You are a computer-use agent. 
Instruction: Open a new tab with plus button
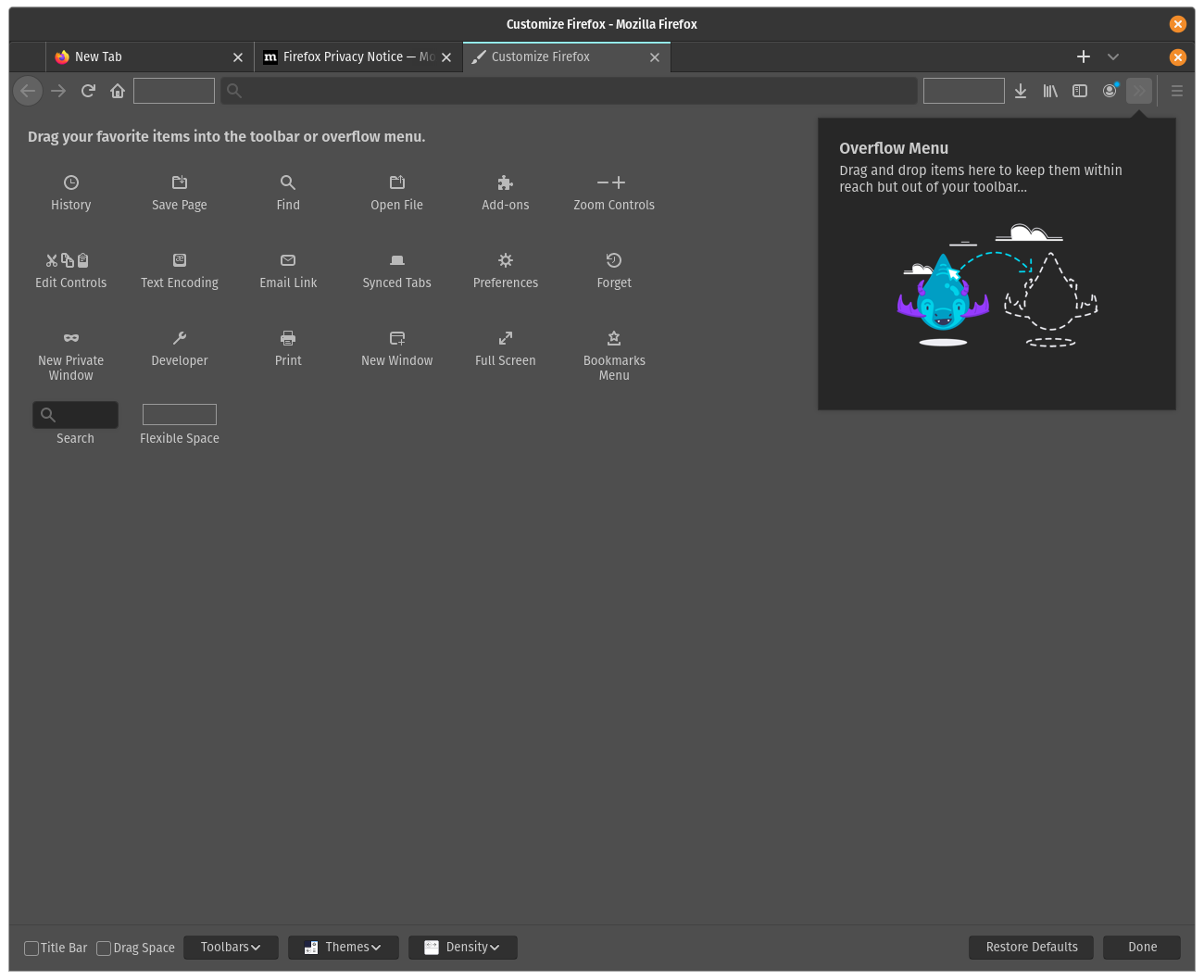pyautogui.click(x=1084, y=57)
